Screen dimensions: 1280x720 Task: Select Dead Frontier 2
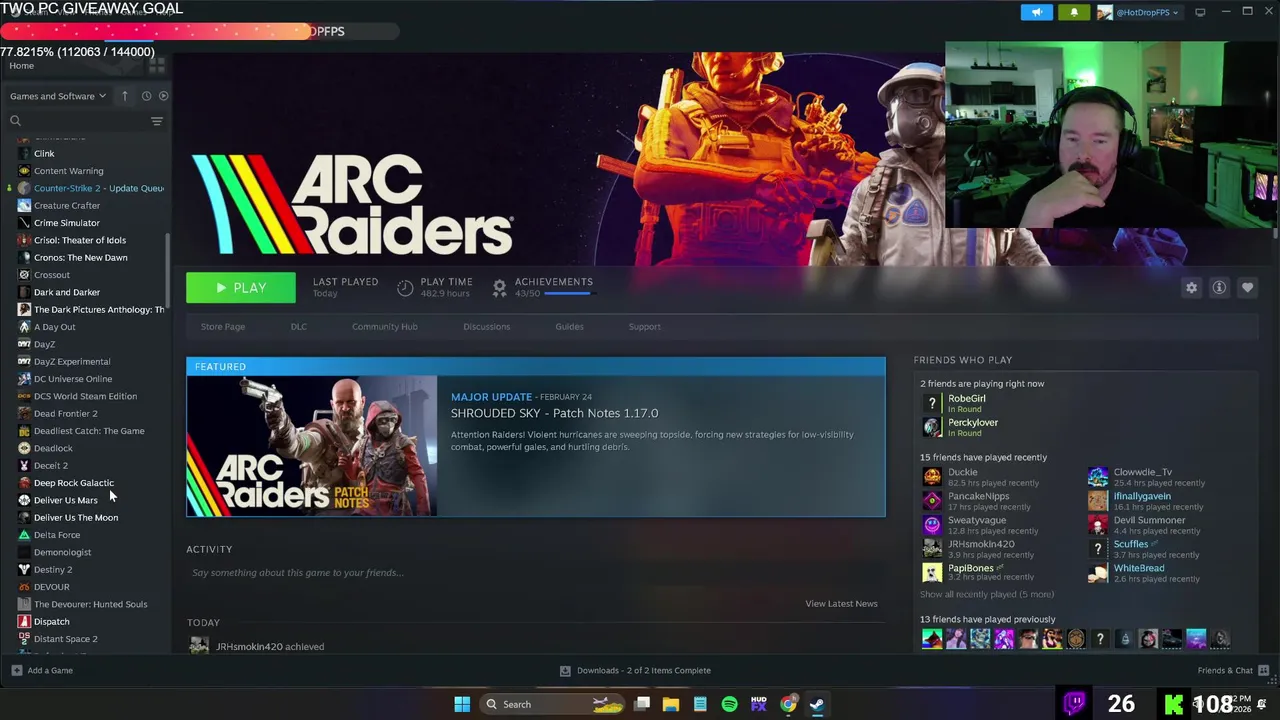pyautogui.click(x=65, y=413)
